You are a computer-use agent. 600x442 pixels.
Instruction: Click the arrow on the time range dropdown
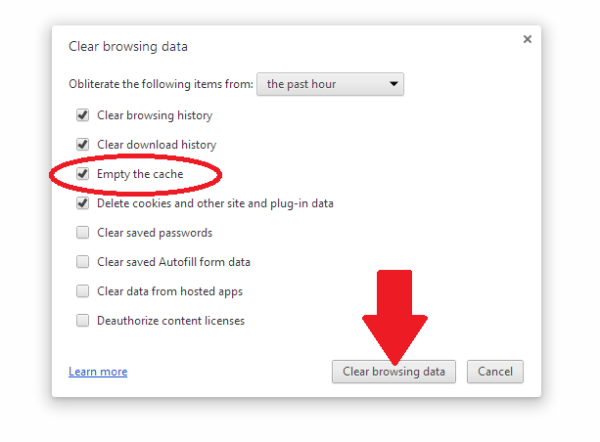394,84
